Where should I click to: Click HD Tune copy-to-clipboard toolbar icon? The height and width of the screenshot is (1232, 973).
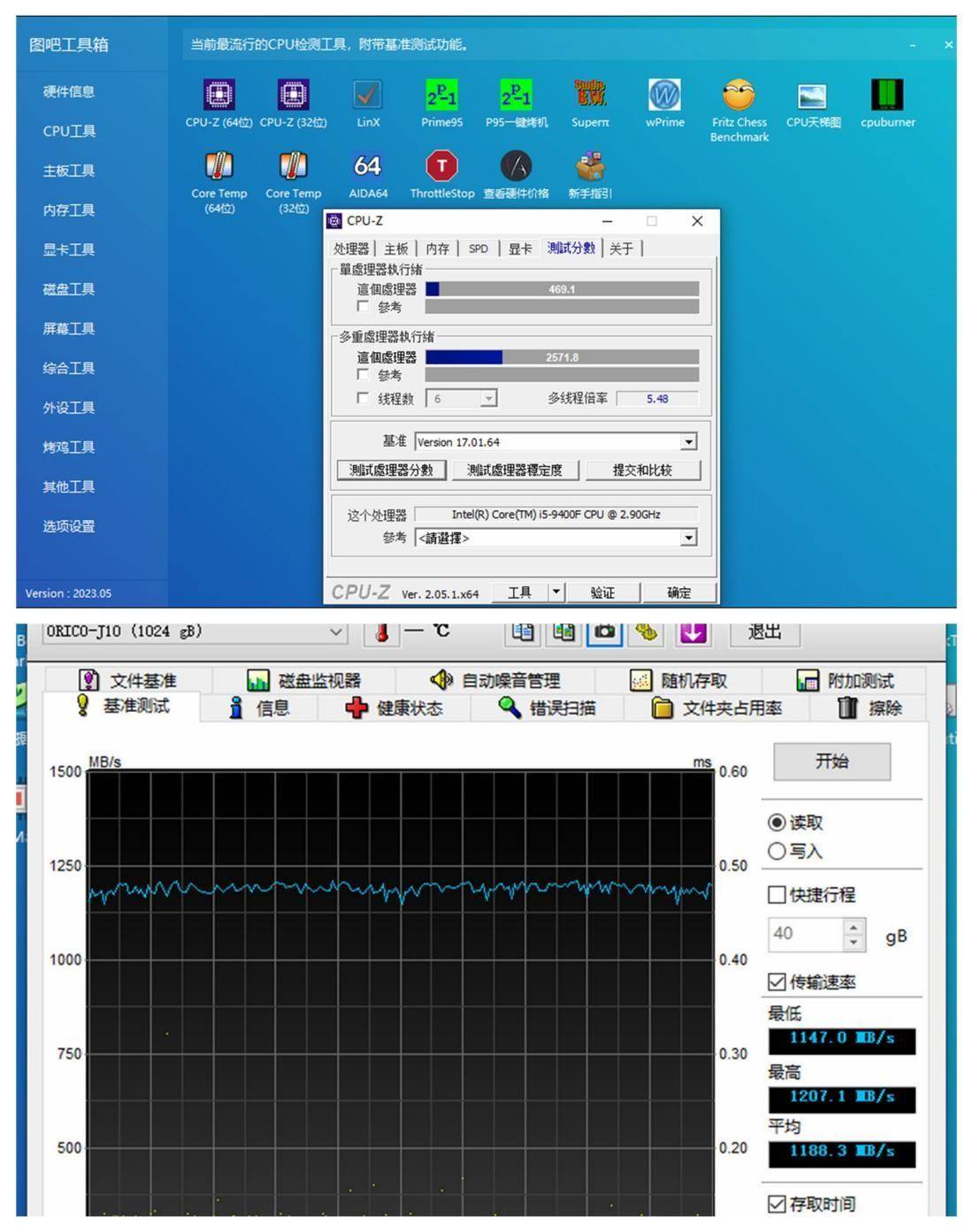click(x=523, y=631)
